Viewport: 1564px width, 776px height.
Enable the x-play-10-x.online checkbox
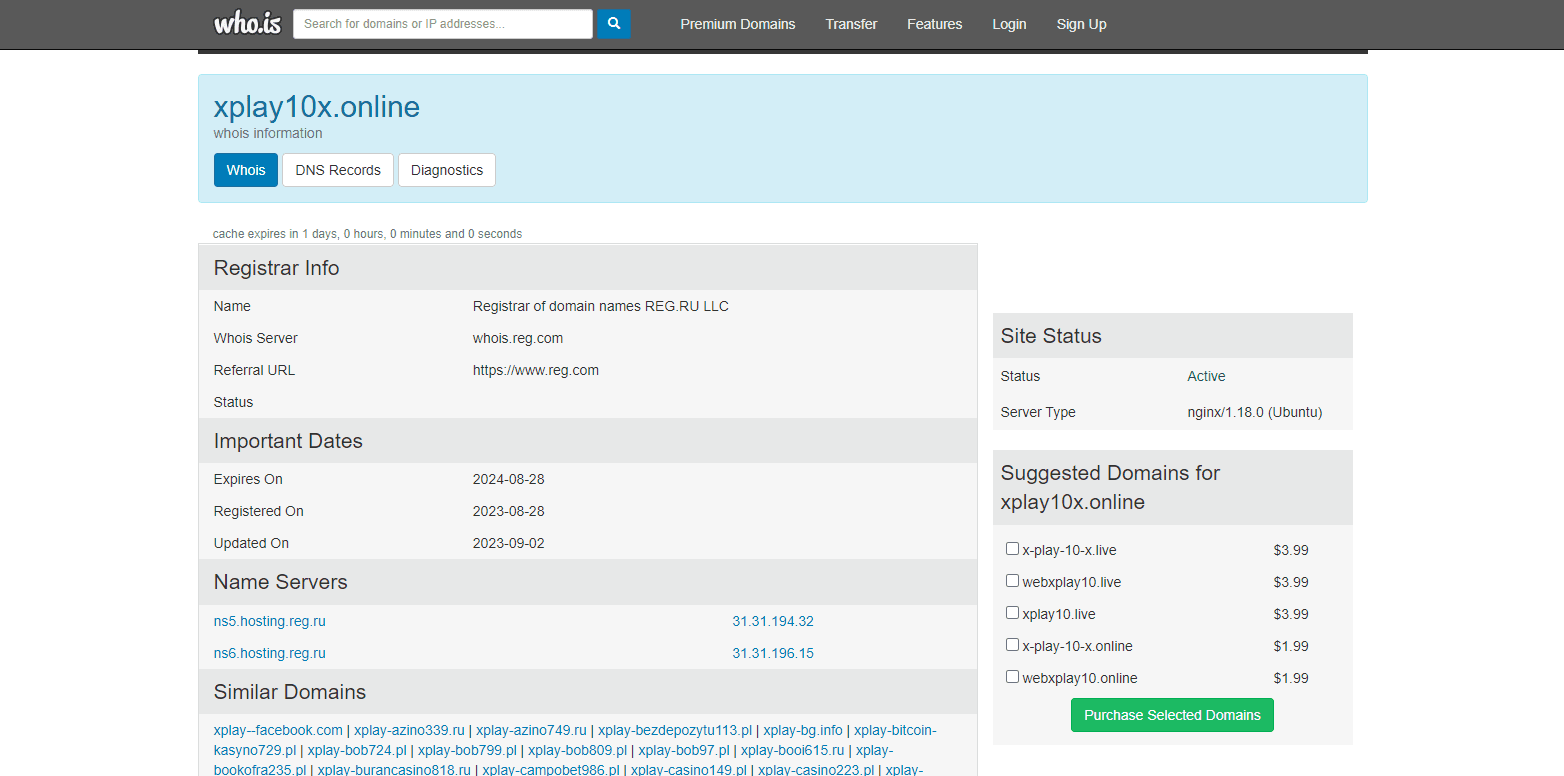[1012, 645]
